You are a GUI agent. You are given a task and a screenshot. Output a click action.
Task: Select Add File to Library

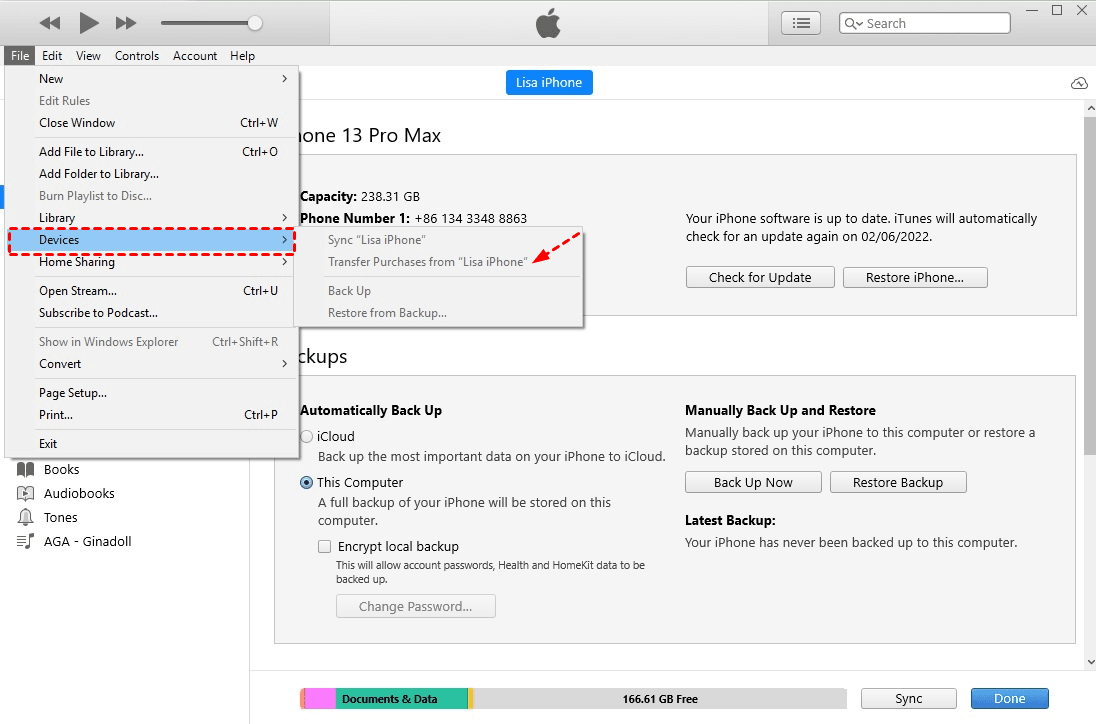152,152
